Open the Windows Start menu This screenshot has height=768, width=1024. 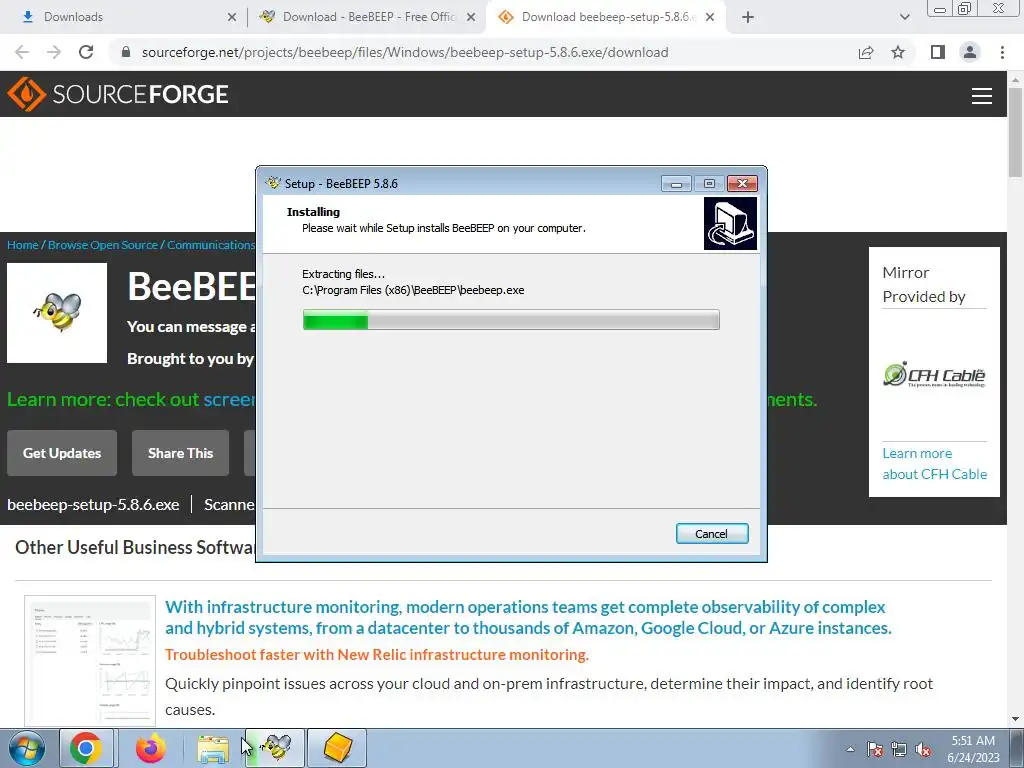27,748
